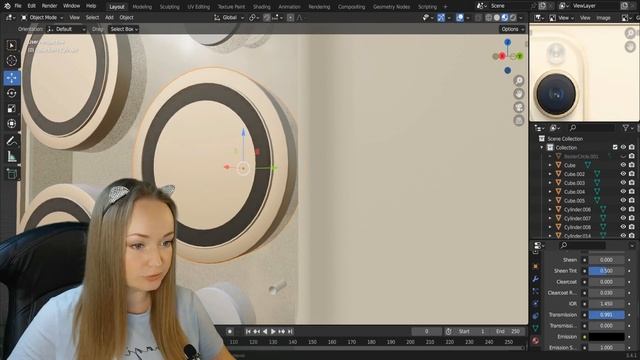Open the viewport Object menu
Image resolution: width=640 pixels, height=360 pixels.
tap(127, 18)
